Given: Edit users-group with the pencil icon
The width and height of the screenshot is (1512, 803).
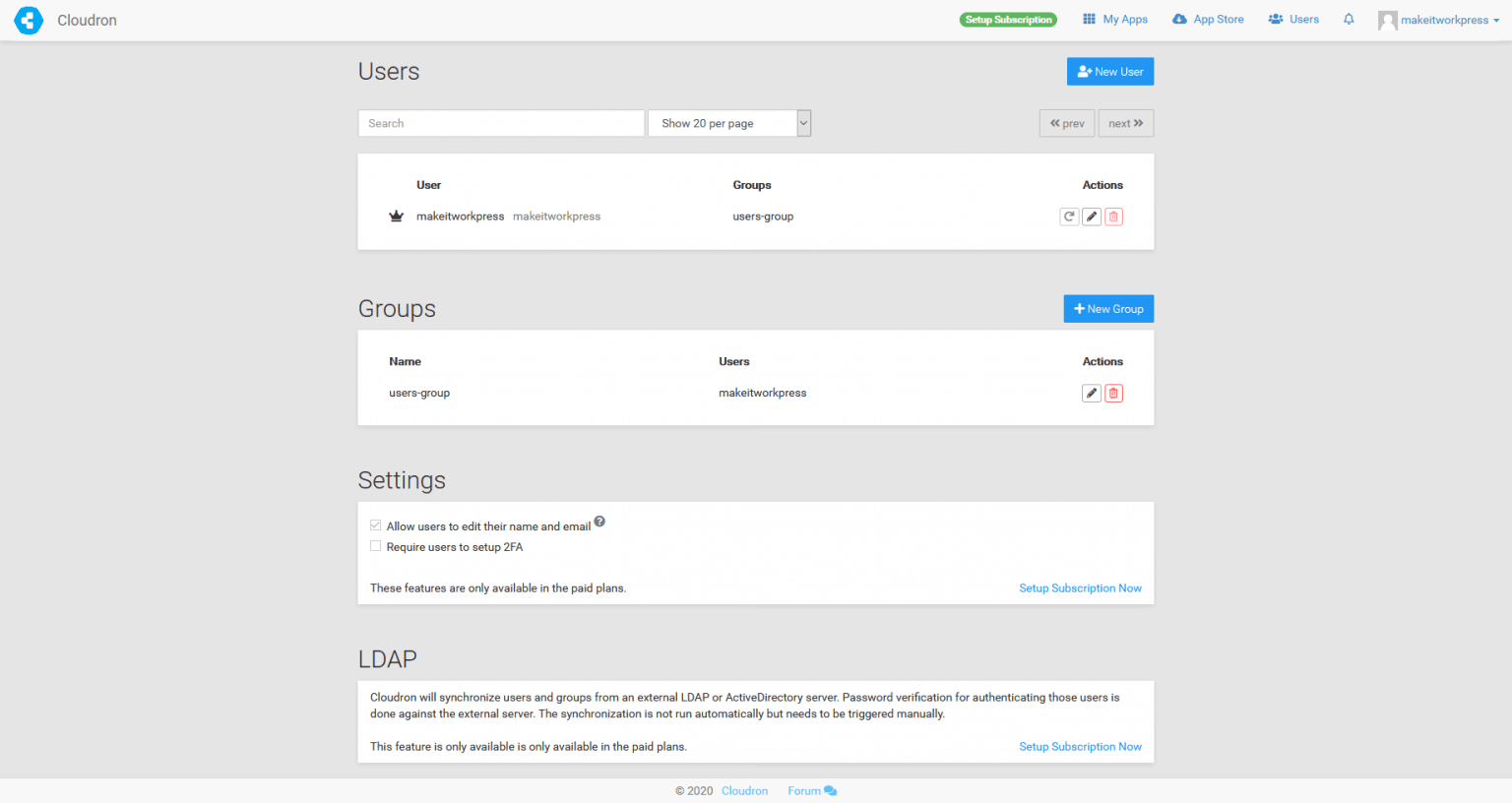Looking at the screenshot, I should (1091, 392).
